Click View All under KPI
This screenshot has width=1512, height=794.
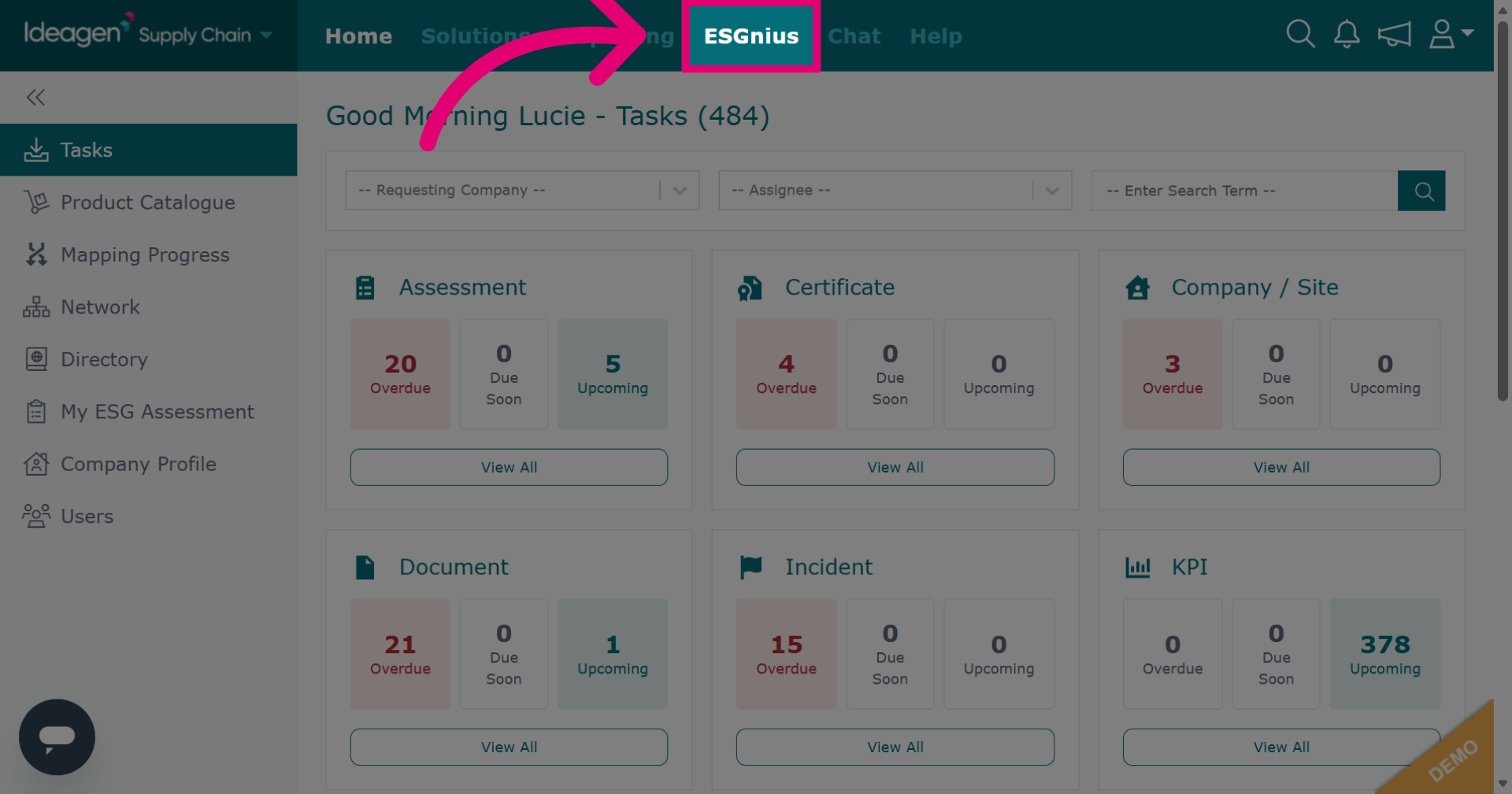(x=1281, y=747)
